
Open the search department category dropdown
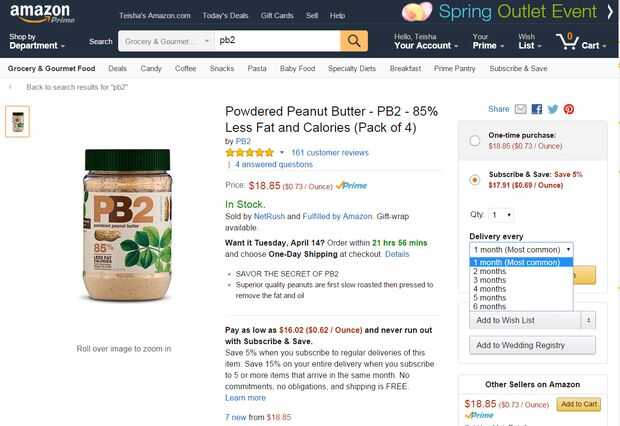[x=166, y=41]
